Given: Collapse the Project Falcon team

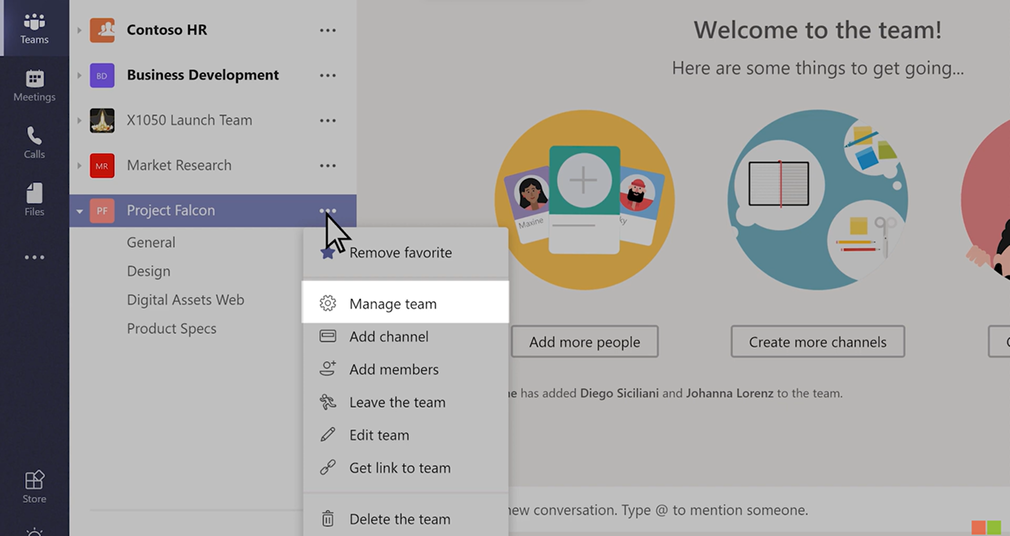Looking at the screenshot, I should (79, 211).
